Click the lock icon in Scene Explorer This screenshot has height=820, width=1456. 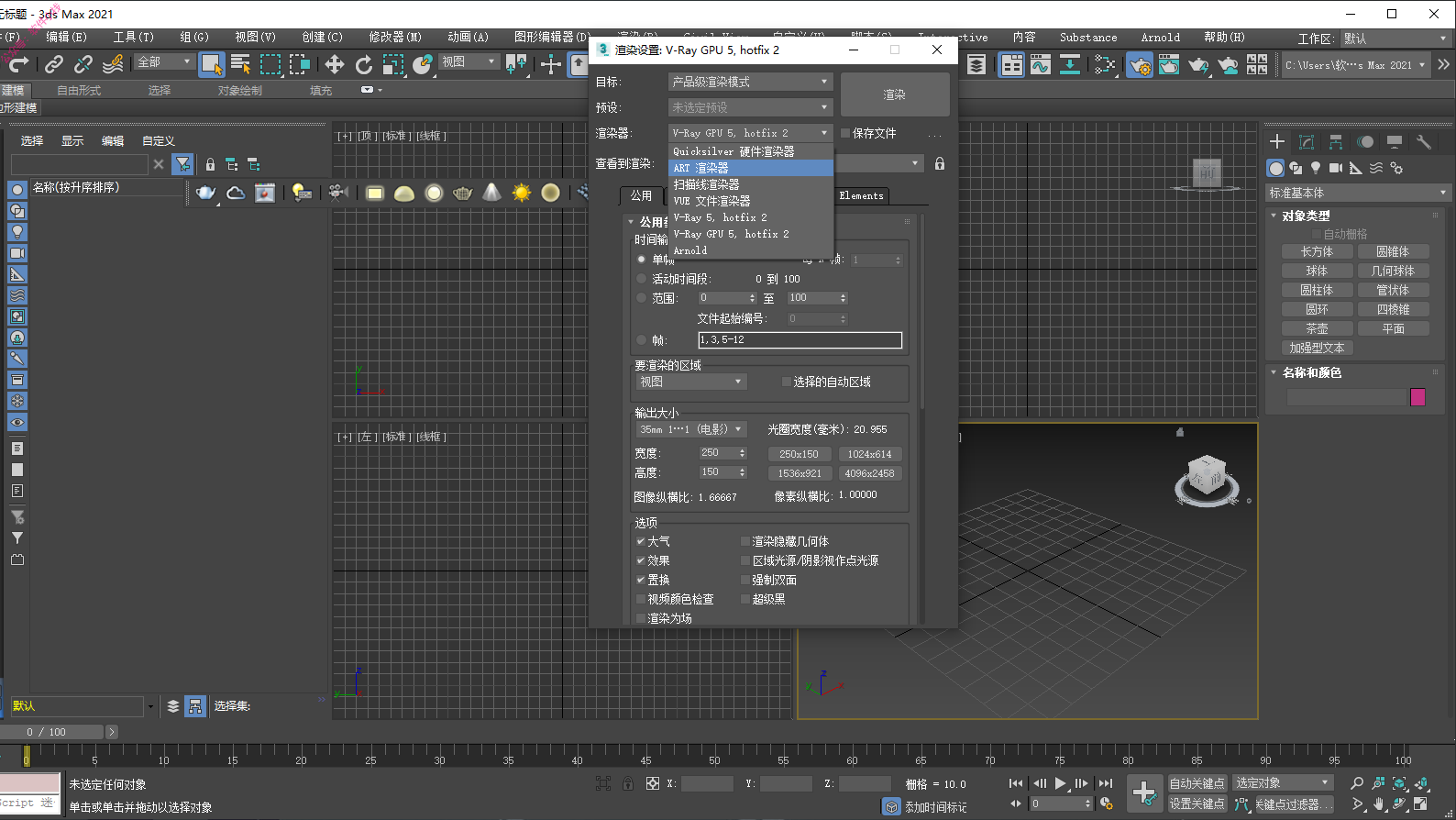tap(210, 164)
